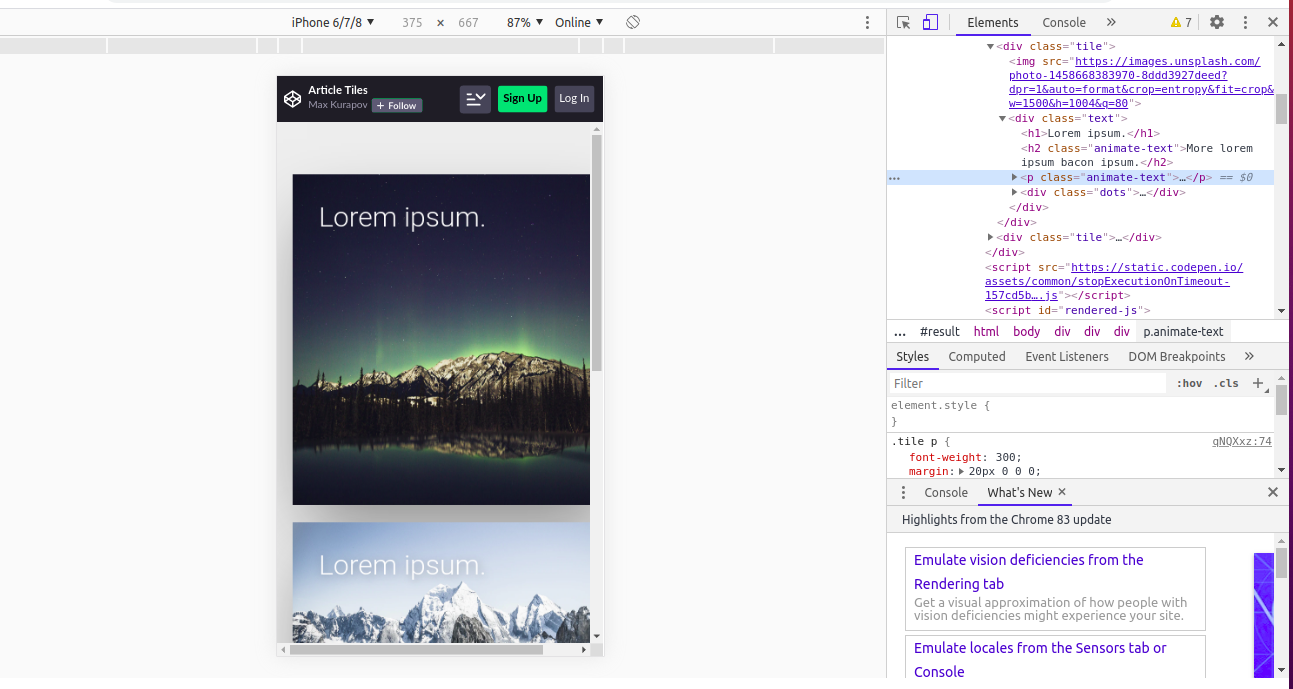Click the breadcrumb ellipsis to show ancestors
This screenshot has width=1293, height=689.
[x=900, y=332]
